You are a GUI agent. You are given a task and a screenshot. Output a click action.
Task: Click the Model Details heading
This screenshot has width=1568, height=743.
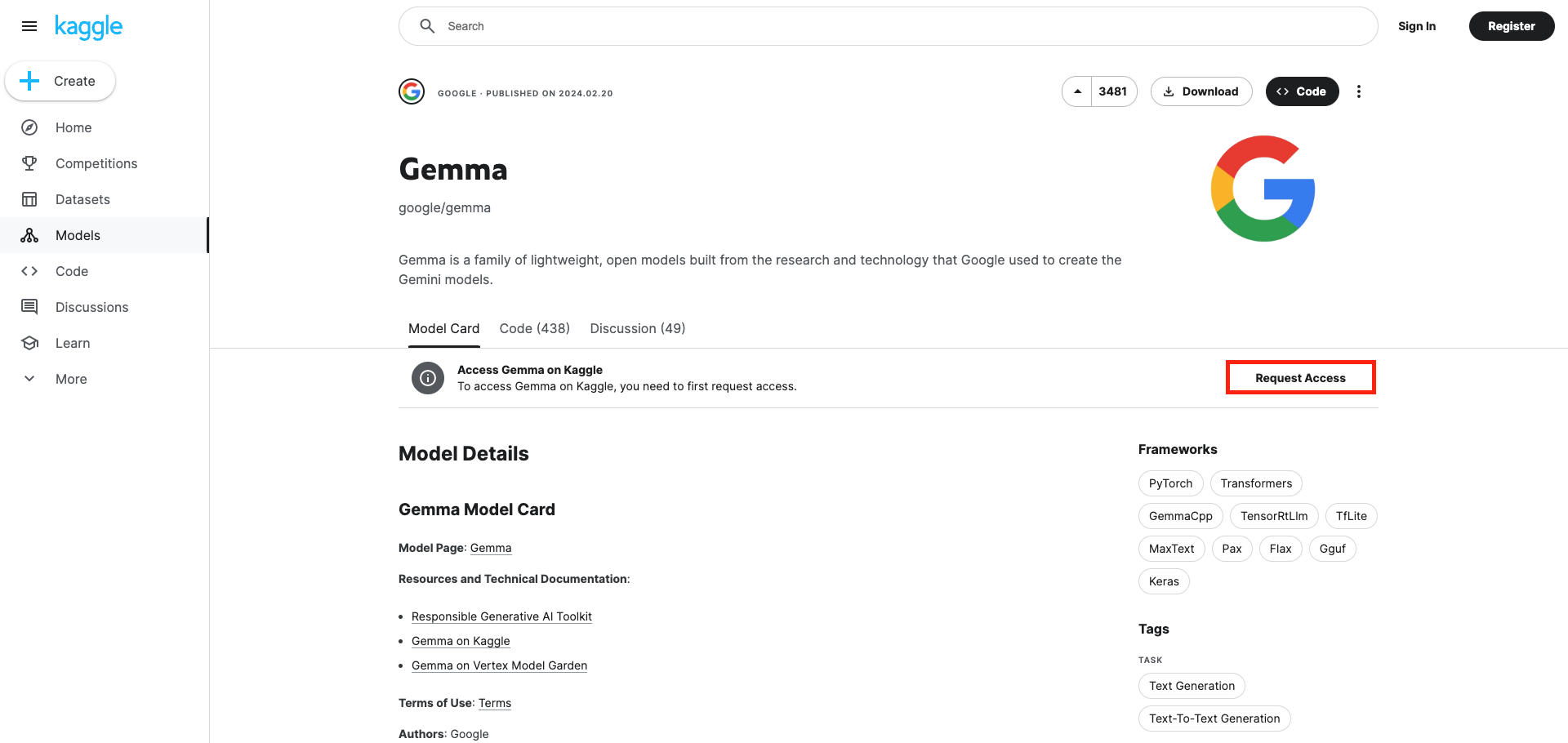coord(463,454)
